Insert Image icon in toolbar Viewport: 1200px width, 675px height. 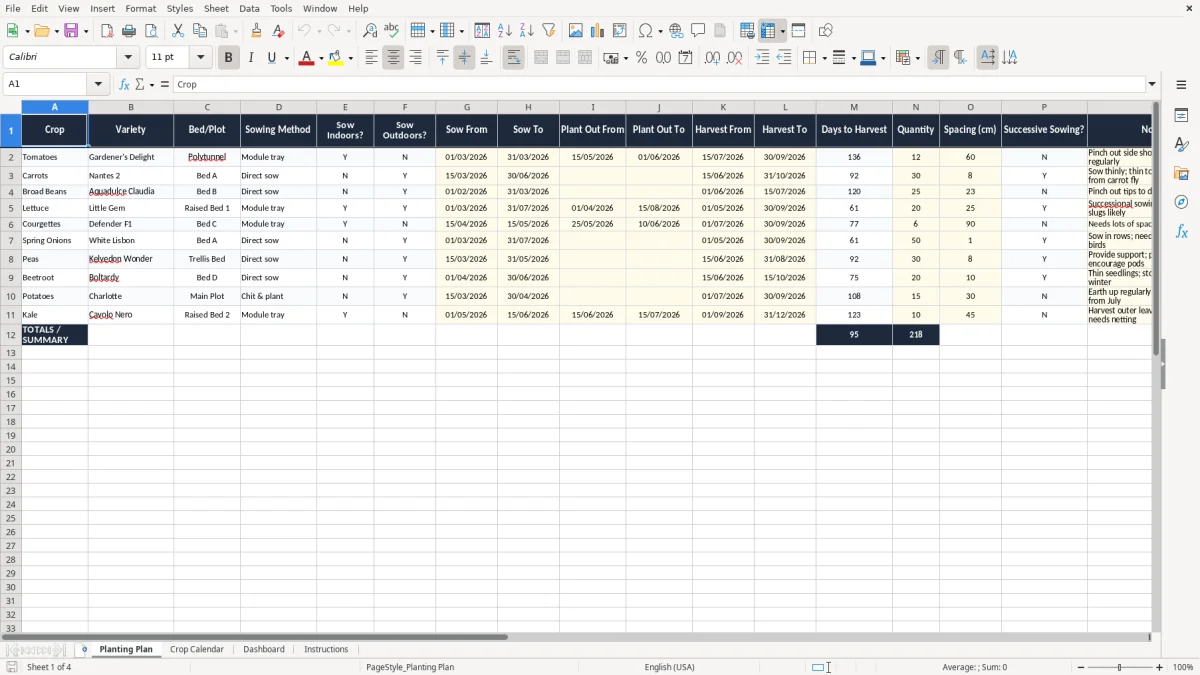pyautogui.click(x=576, y=31)
